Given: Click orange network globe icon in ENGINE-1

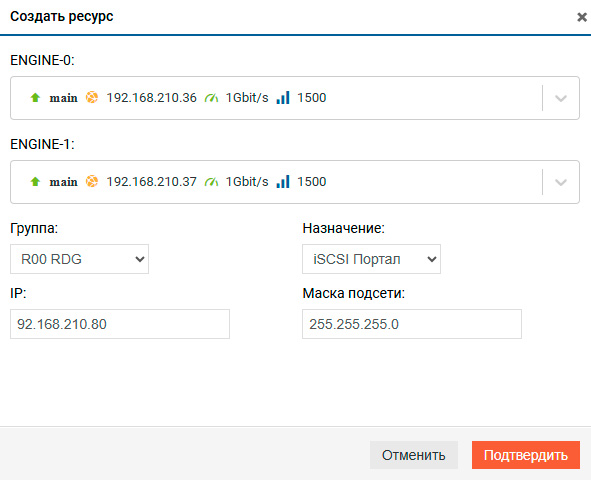Looking at the screenshot, I should click(92, 182).
